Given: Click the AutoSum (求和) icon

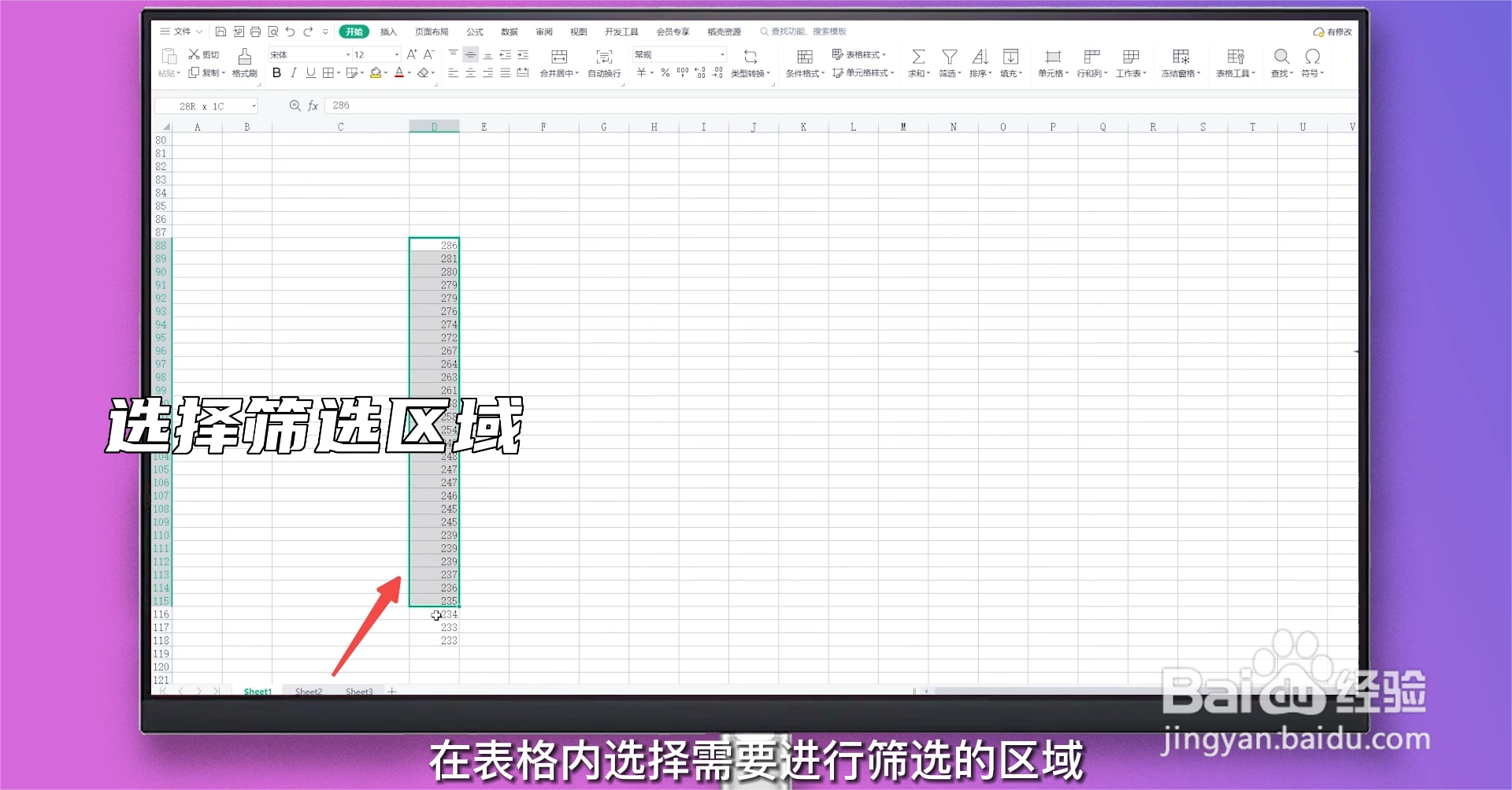Looking at the screenshot, I should 918,57.
